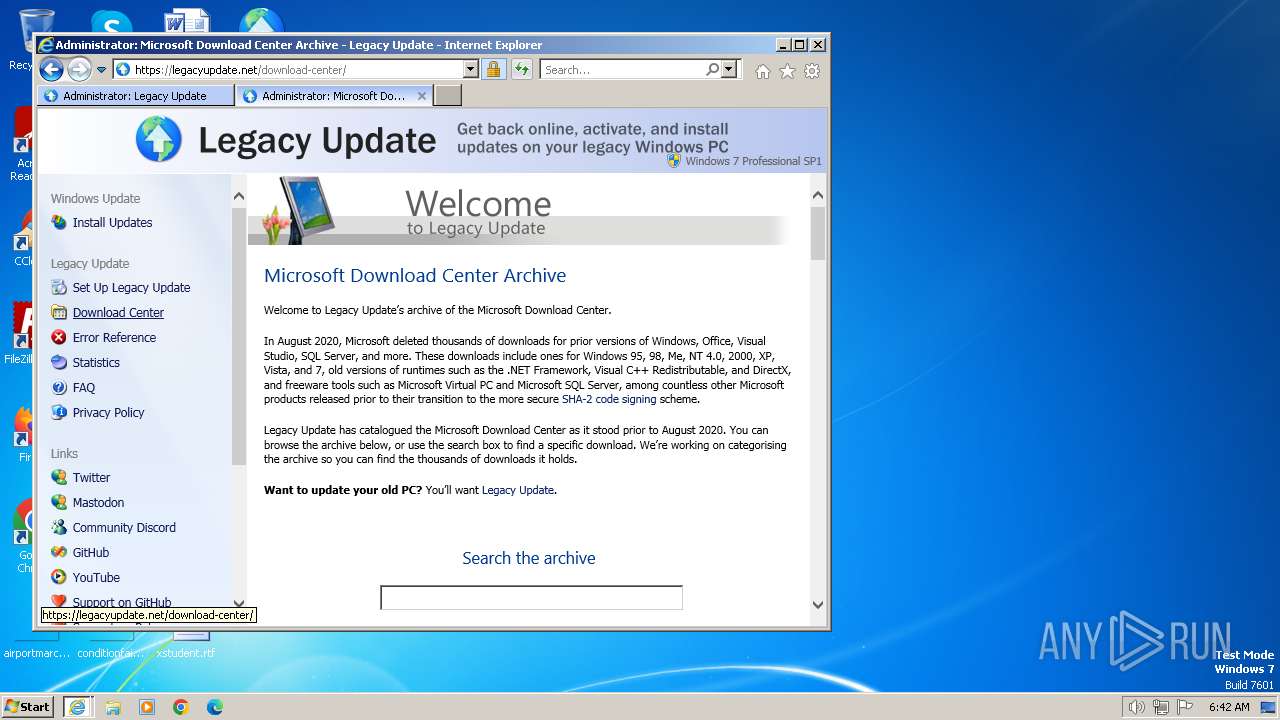Open Windows Explorer from the taskbar
This screenshot has width=1280, height=720.
tap(113, 707)
